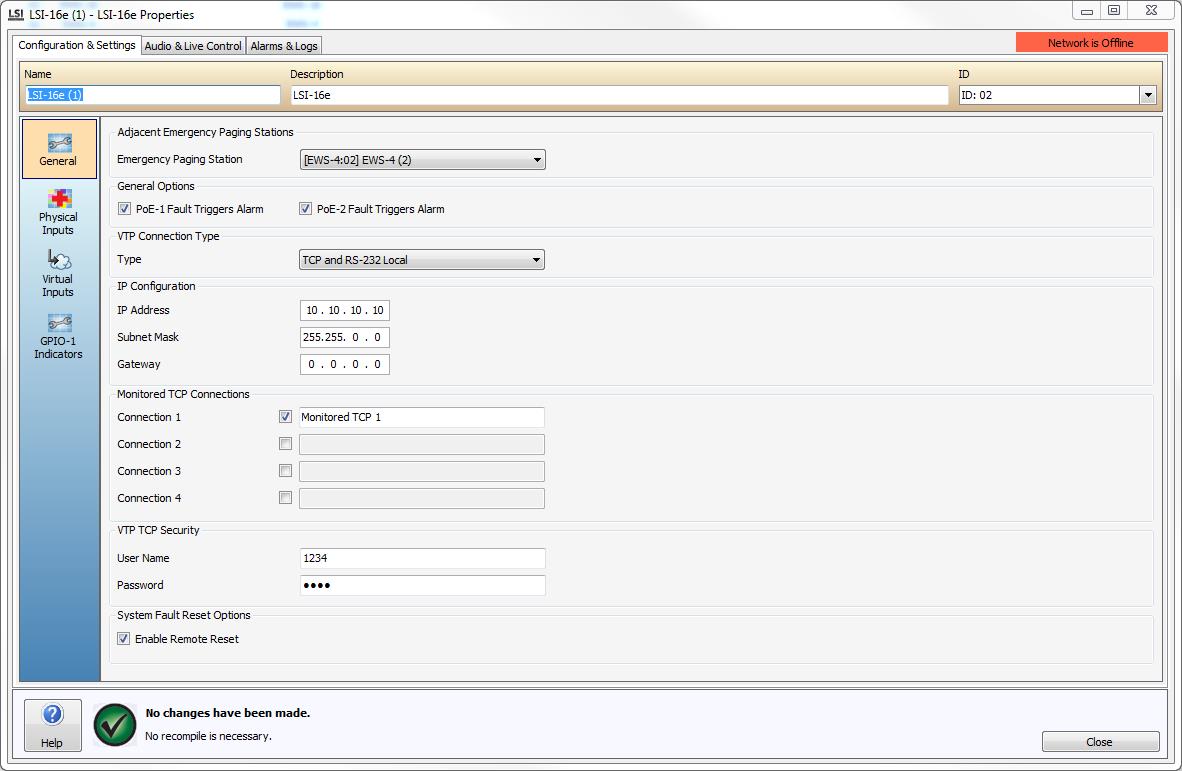Screen dimensions: 1182x771
Task: Enable the Connection 4 checkbox
Action: [285, 498]
